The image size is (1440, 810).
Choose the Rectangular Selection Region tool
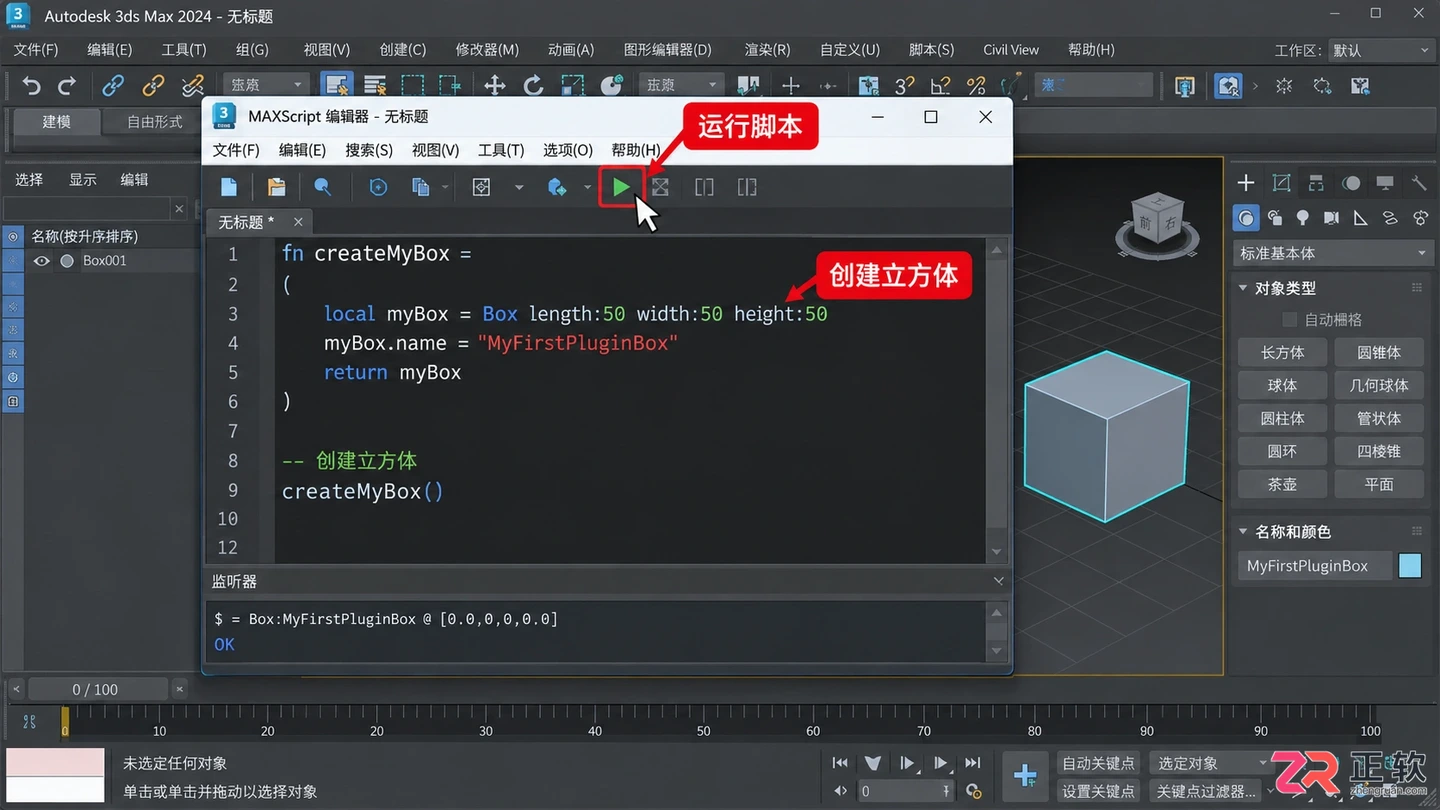[412, 86]
